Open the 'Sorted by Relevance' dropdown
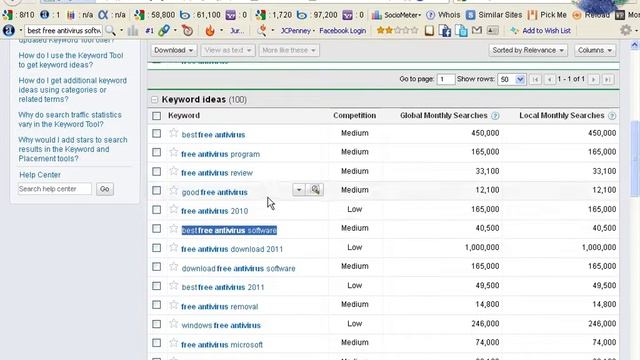 tap(528, 50)
